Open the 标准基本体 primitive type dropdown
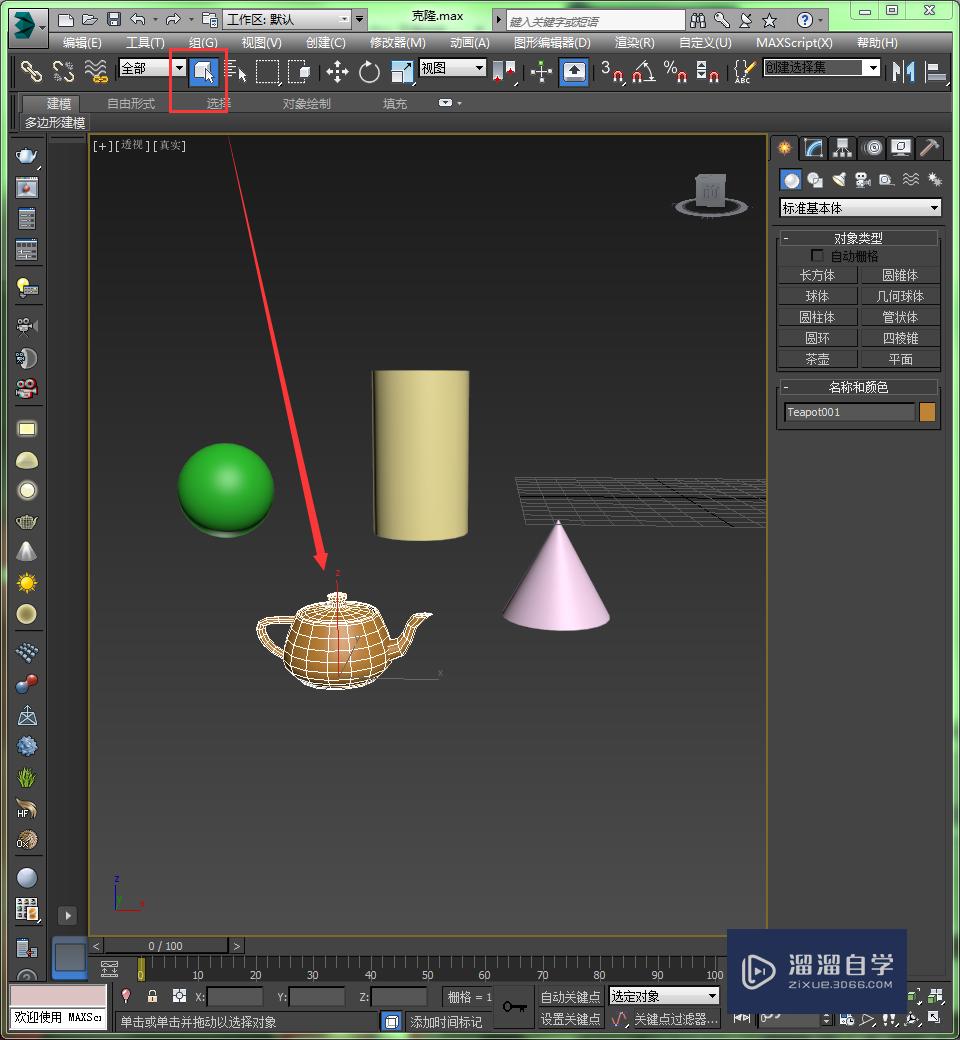 (860, 208)
